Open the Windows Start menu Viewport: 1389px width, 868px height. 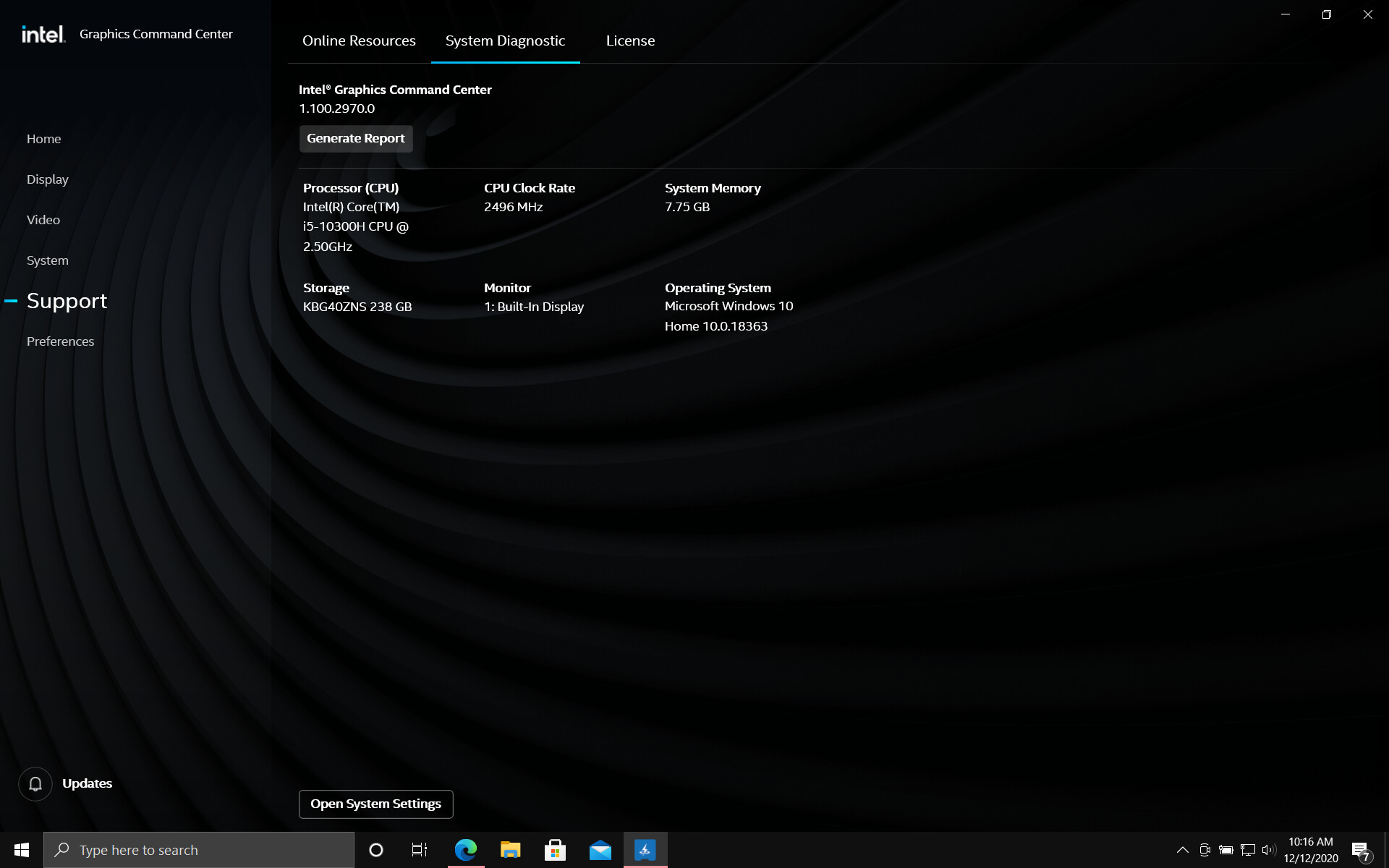(x=22, y=850)
